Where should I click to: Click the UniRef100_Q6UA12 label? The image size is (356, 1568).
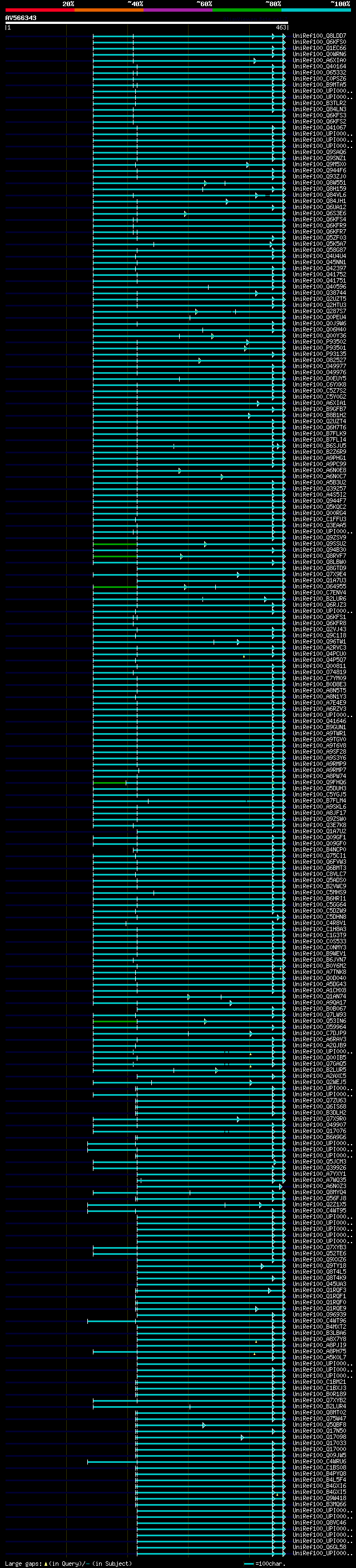pos(319,207)
